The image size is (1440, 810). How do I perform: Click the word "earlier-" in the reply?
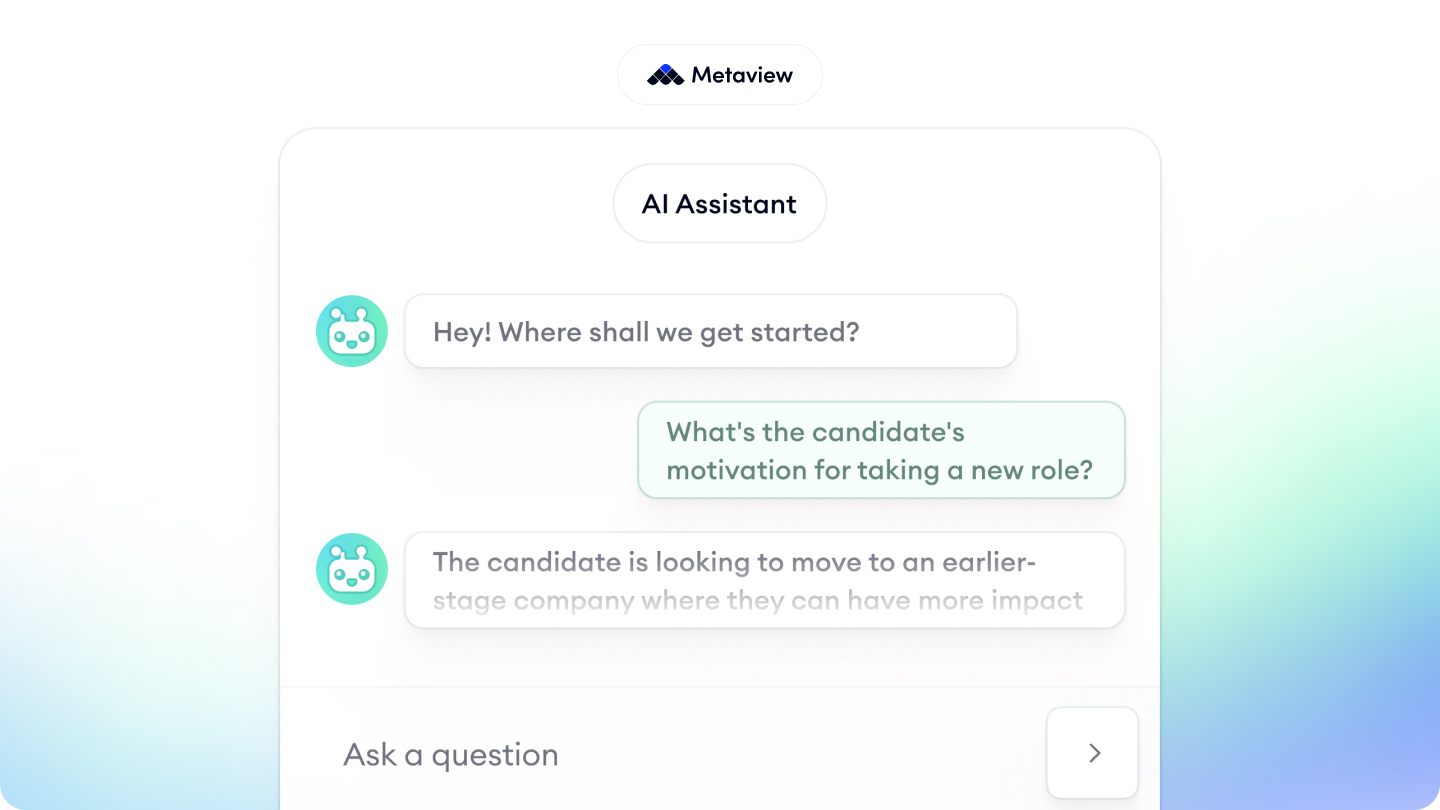pos(989,562)
